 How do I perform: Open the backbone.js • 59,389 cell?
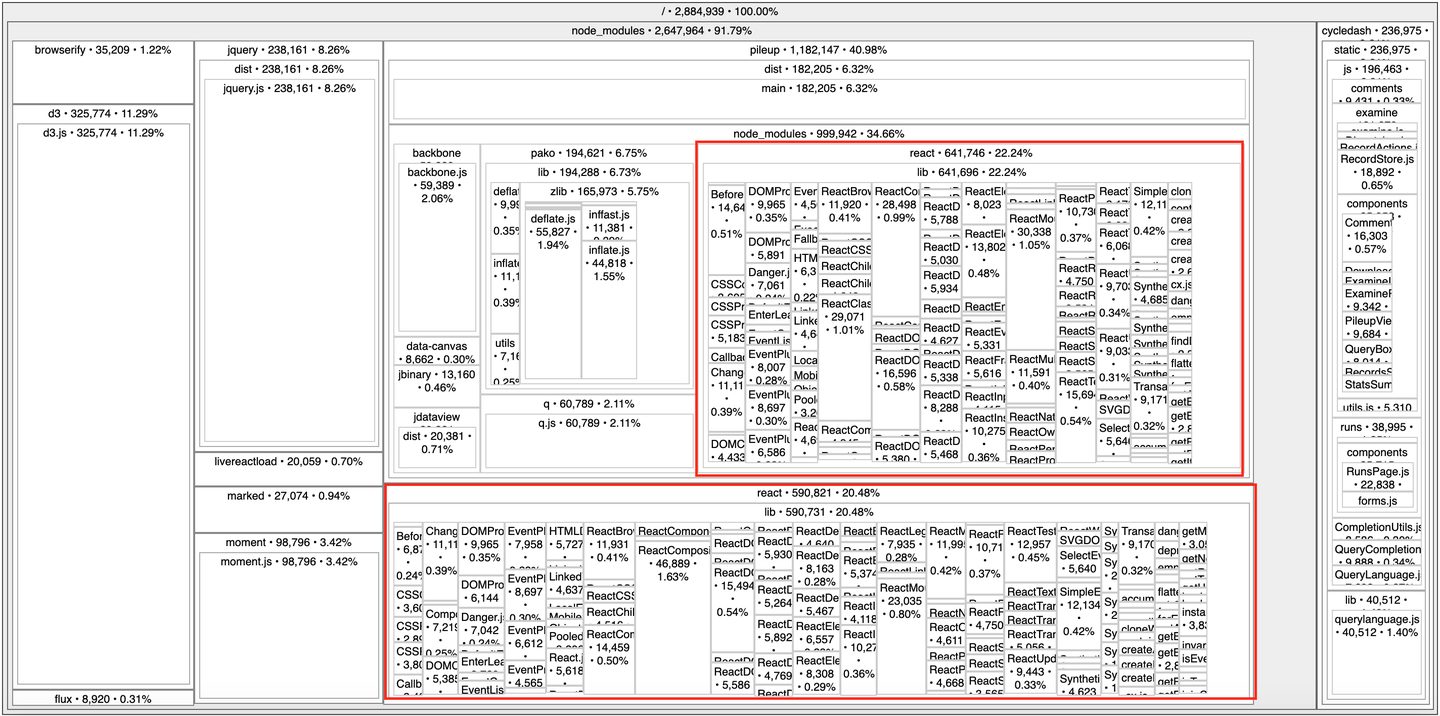[x=437, y=247]
